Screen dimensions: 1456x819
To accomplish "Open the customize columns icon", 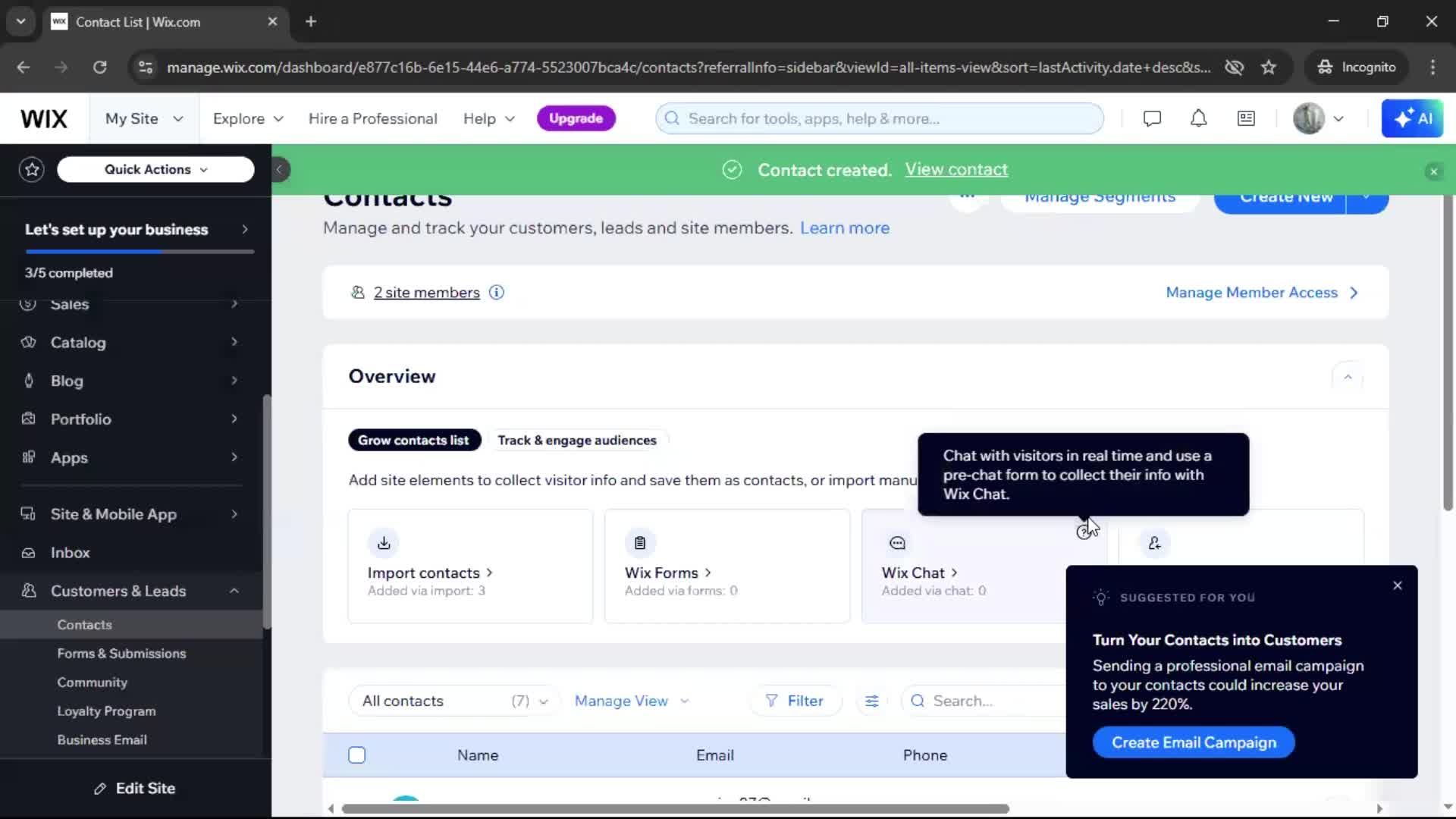I will [872, 701].
